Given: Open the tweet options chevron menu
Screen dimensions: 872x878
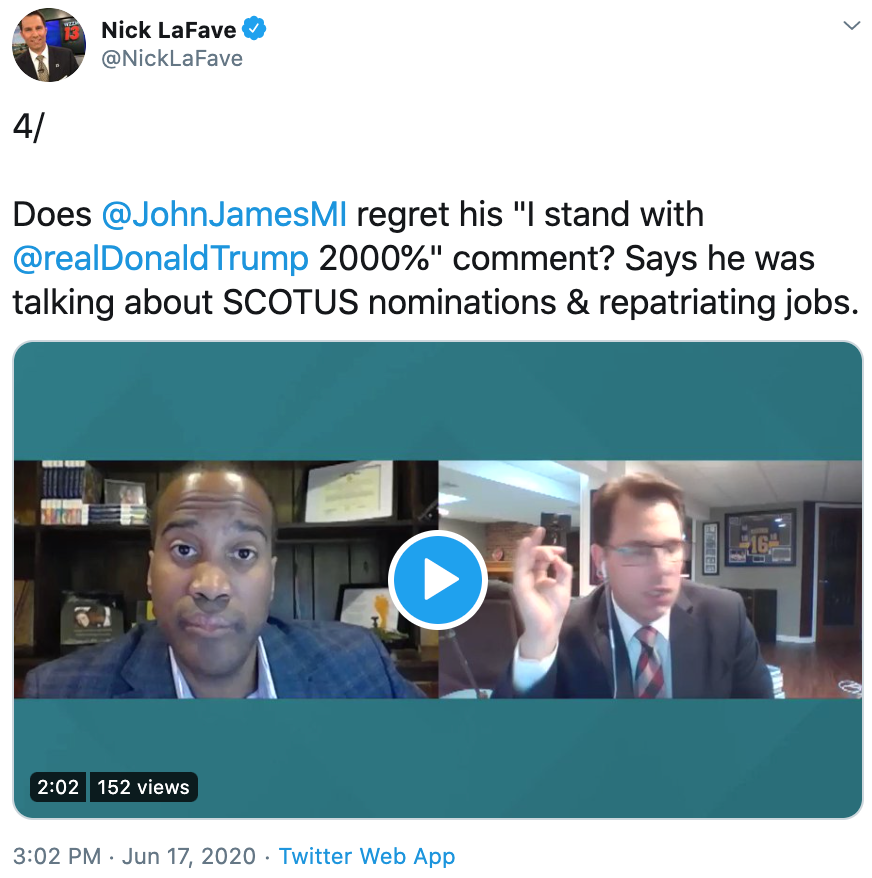Looking at the screenshot, I should pos(851,26).
